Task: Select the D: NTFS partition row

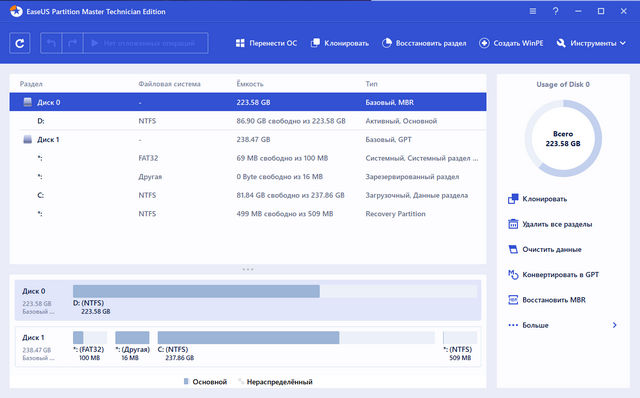Action: point(248,121)
